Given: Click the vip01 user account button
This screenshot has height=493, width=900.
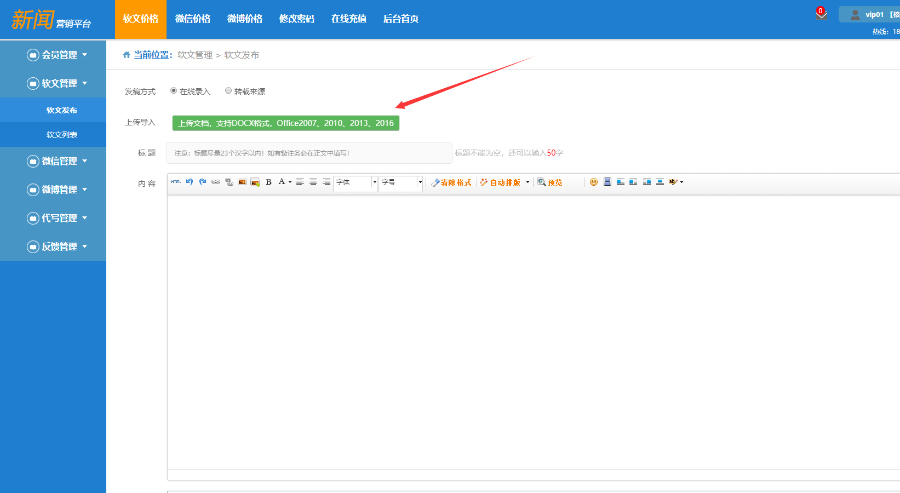Looking at the screenshot, I should [868, 14].
